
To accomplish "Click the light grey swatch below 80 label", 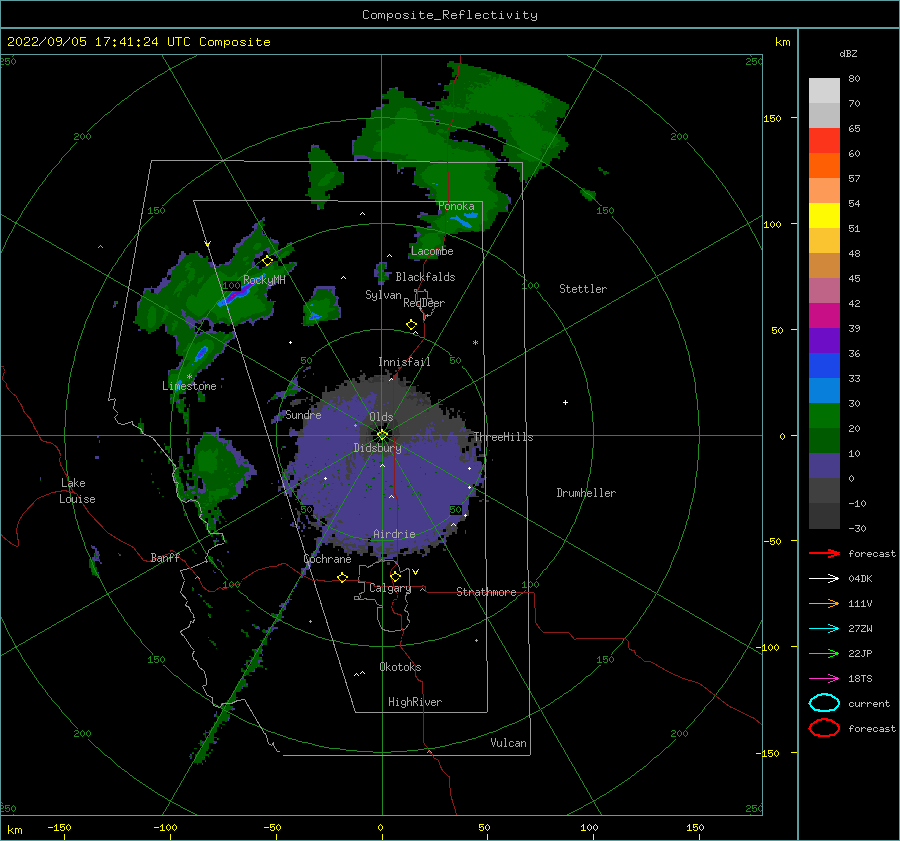I will click(x=824, y=91).
